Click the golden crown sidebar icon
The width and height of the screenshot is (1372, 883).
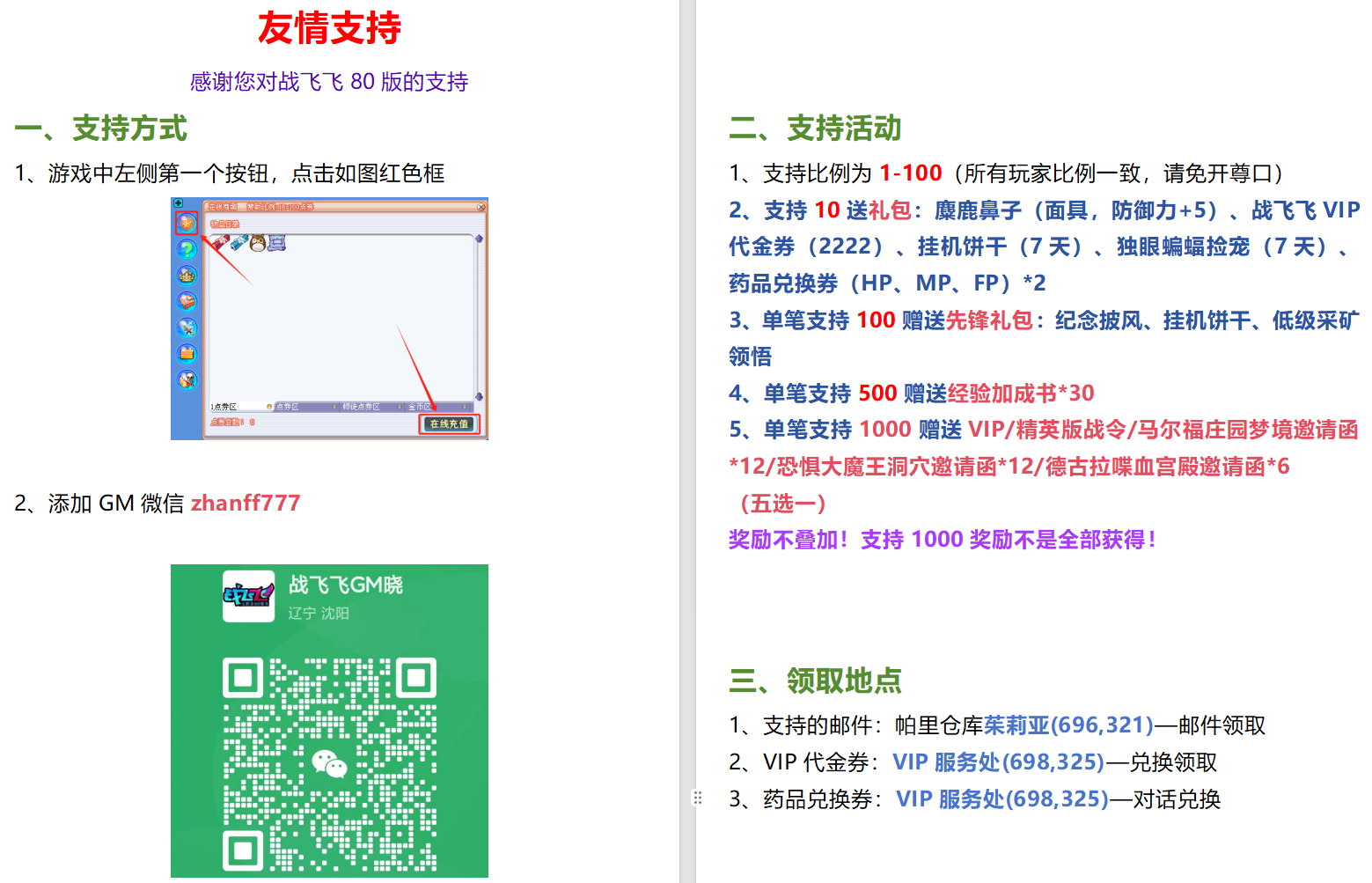click(187, 276)
